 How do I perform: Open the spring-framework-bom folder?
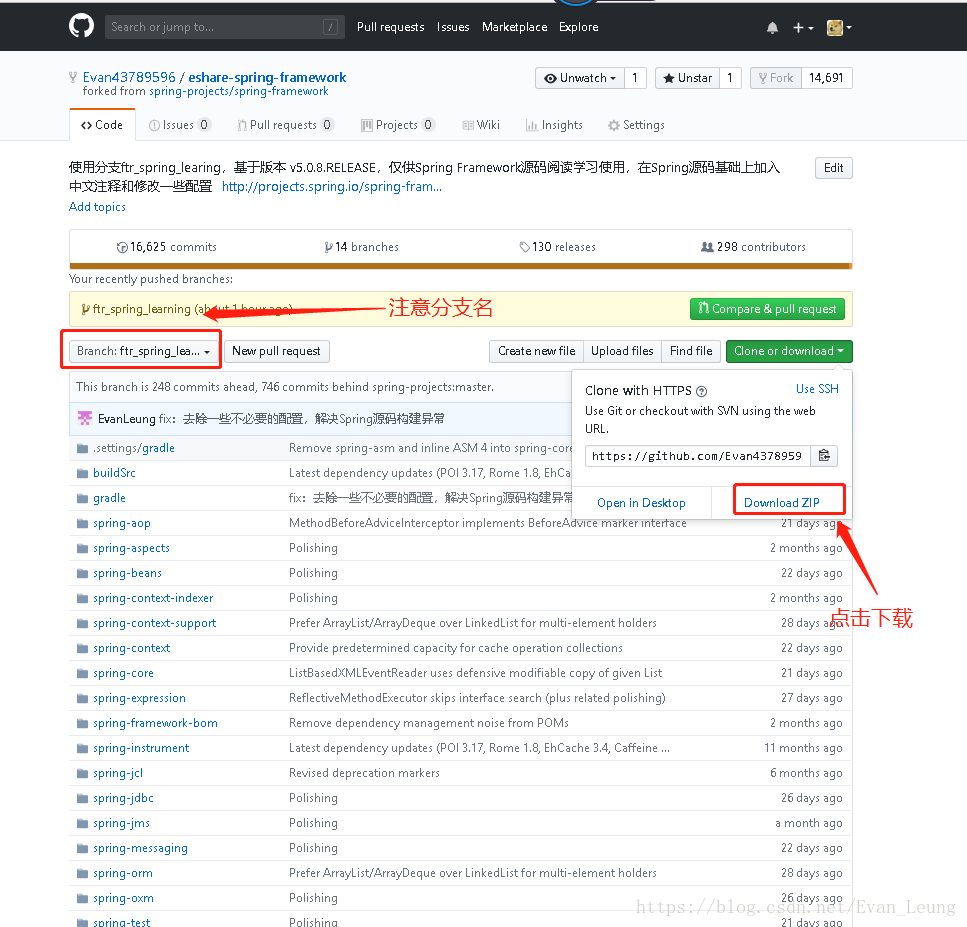[155, 723]
